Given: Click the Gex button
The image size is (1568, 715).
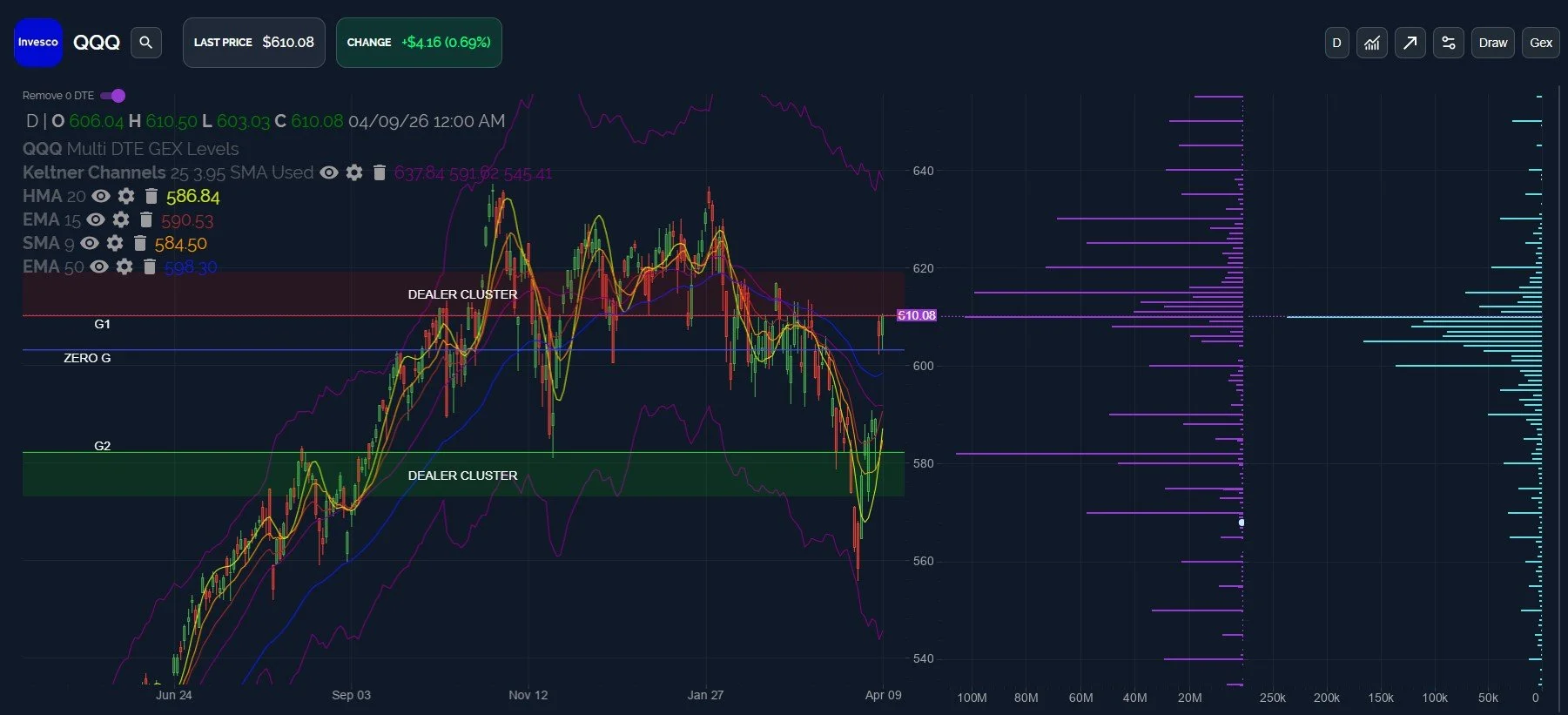Looking at the screenshot, I should click(1541, 43).
